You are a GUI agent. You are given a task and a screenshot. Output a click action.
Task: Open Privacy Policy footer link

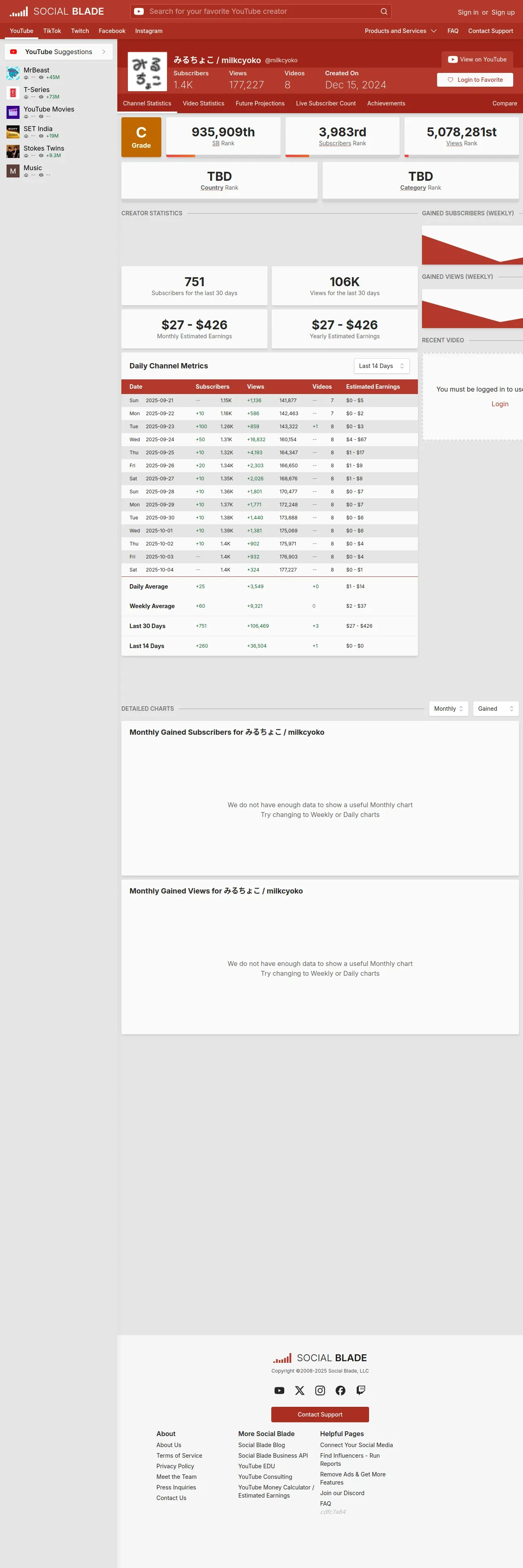coord(175,1466)
